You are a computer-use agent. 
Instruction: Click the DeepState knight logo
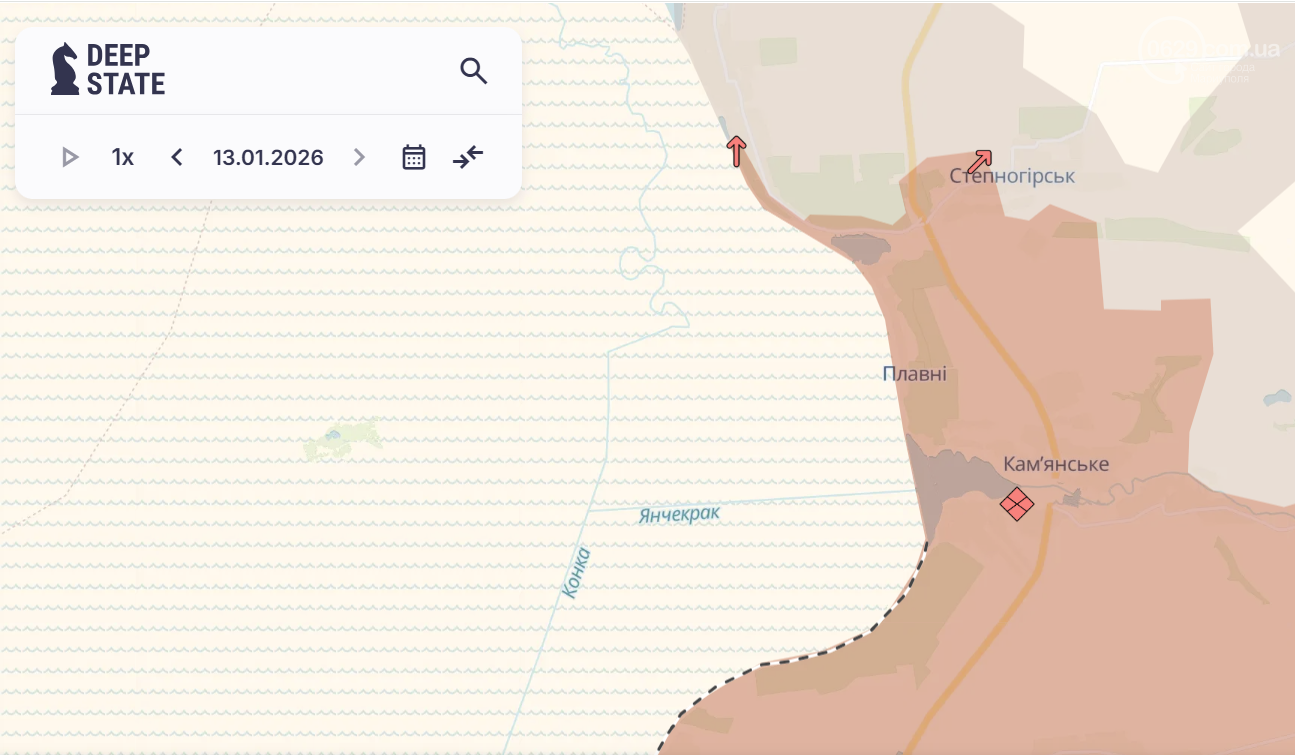[x=65, y=69]
